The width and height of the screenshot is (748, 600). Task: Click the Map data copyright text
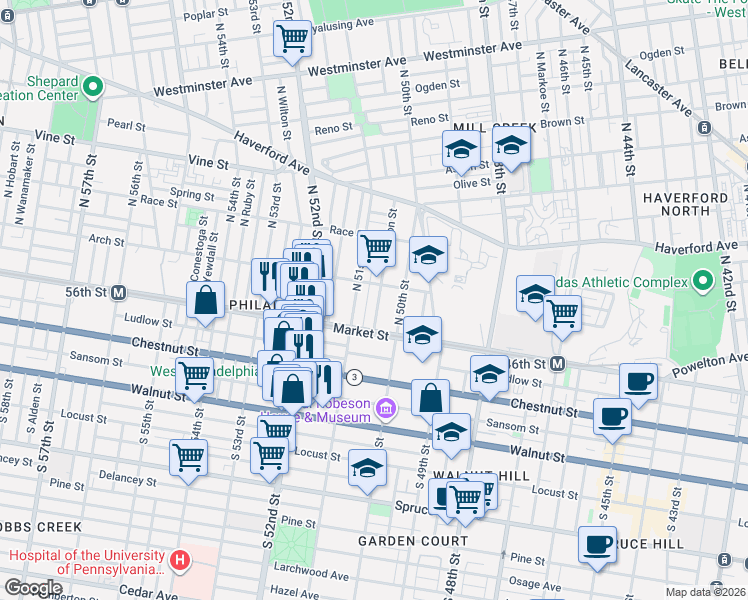[x=705, y=593]
